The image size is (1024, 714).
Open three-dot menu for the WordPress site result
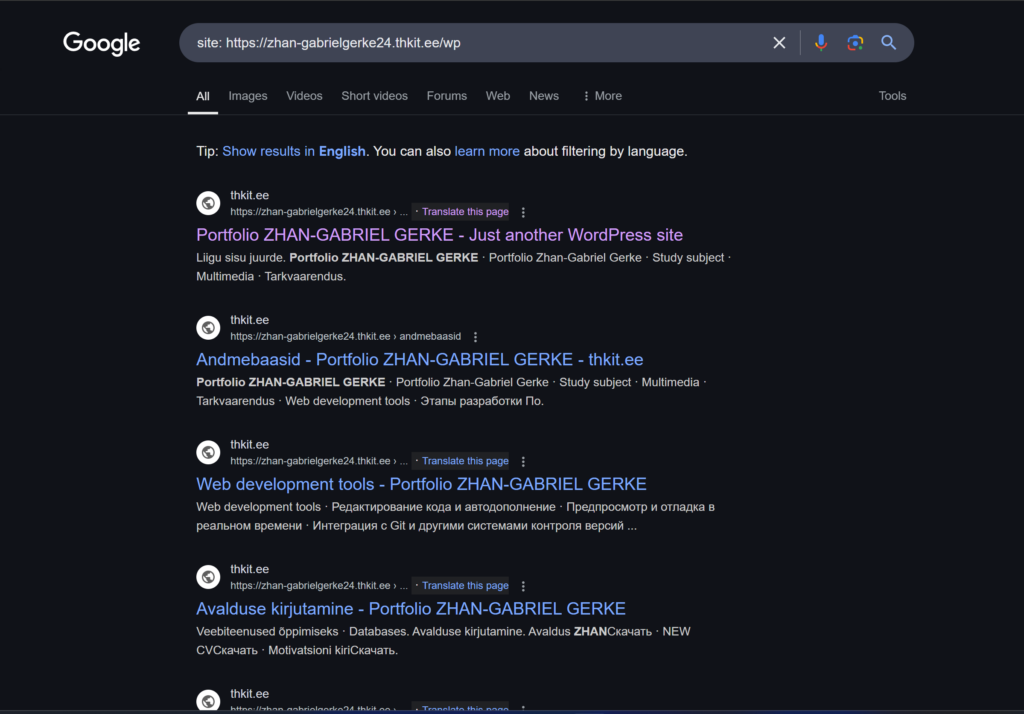(523, 212)
